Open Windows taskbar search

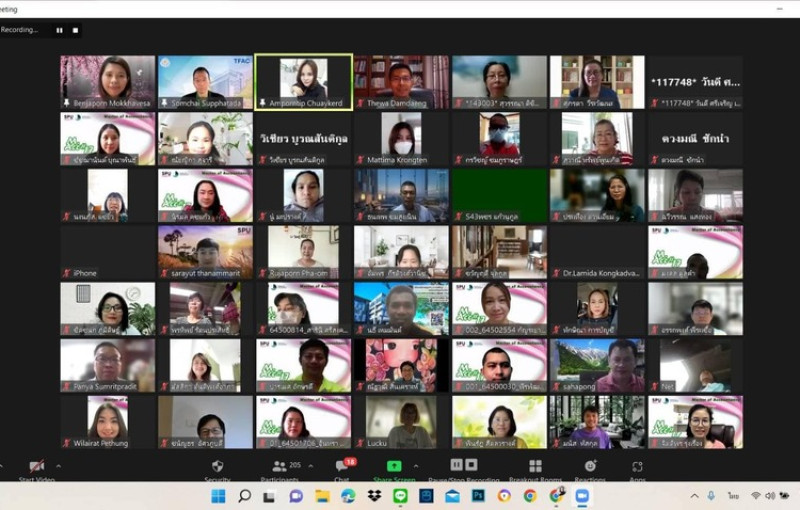click(244, 495)
